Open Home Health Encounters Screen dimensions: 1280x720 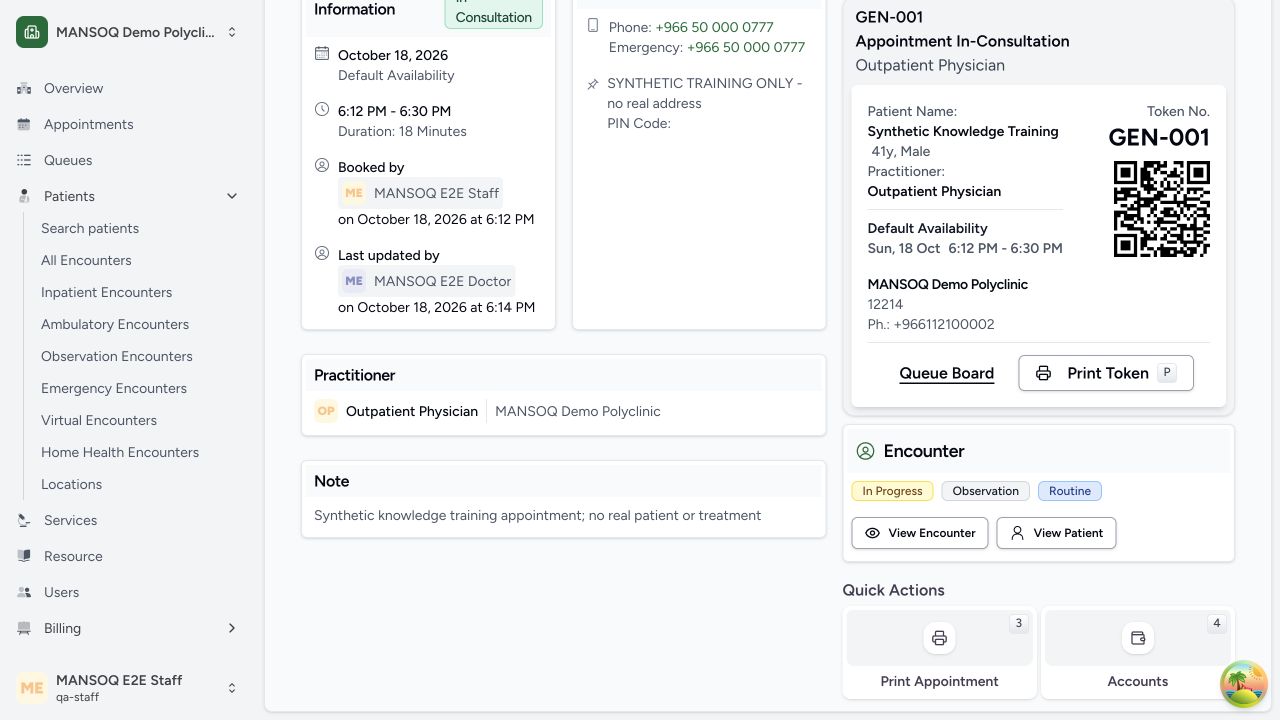tap(120, 452)
